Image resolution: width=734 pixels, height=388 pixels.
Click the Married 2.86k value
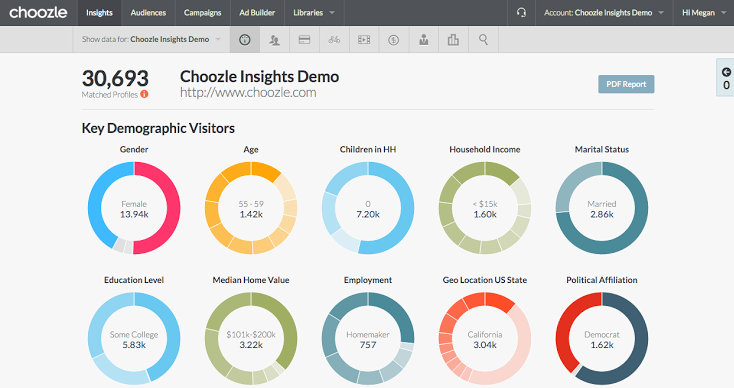coord(602,210)
